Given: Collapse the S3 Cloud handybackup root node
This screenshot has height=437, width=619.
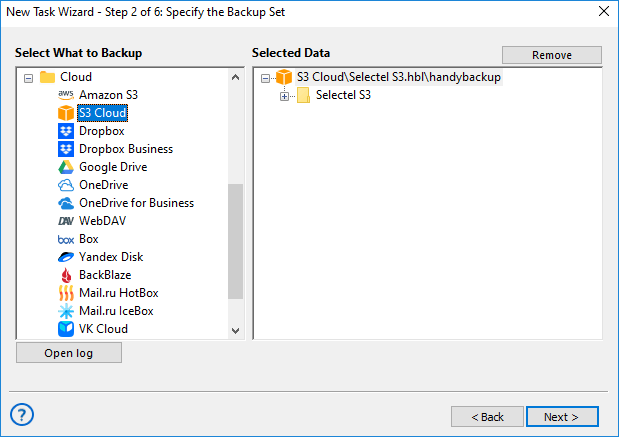Looking at the screenshot, I should coord(265,77).
